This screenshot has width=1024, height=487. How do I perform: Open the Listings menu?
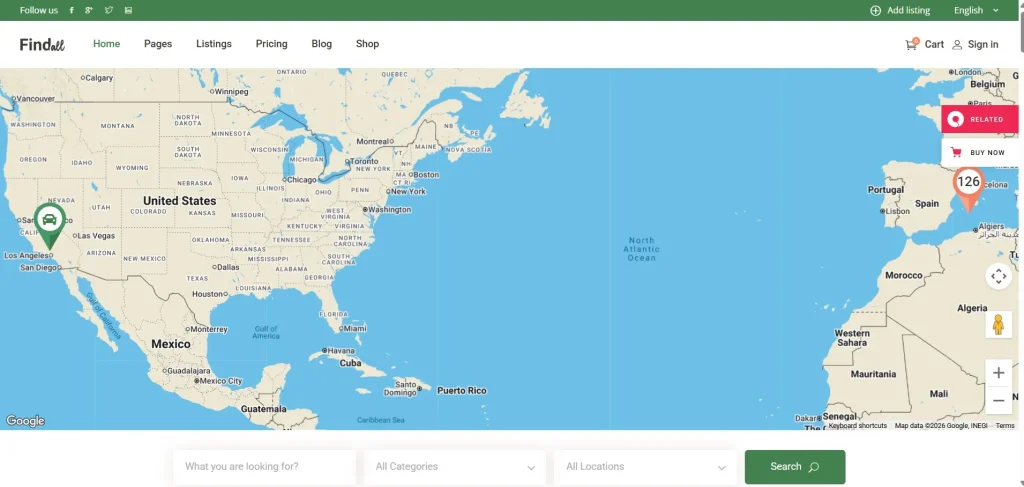[214, 44]
